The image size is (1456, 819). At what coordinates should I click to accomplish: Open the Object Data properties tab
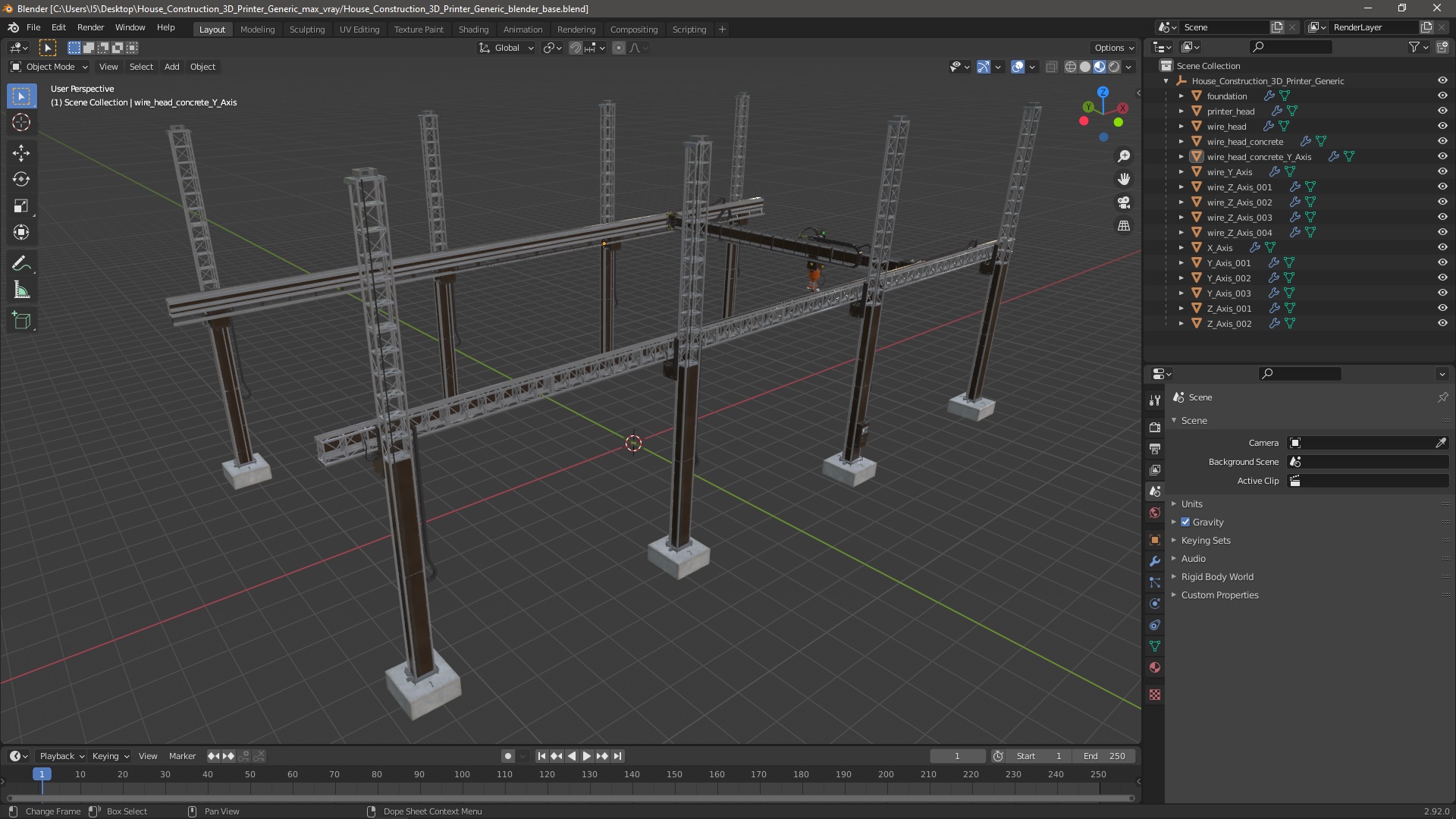[1155, 646]
